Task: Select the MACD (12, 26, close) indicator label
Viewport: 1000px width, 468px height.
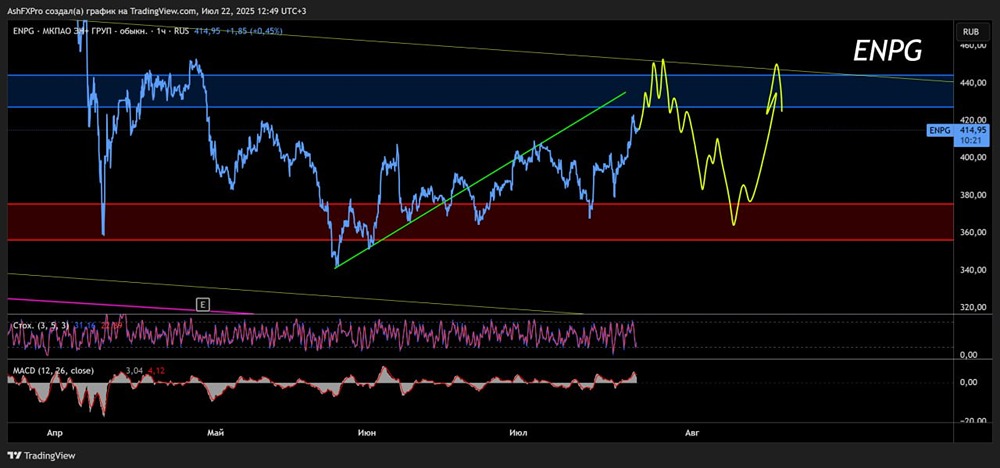Action: click(x=54, y=370)
